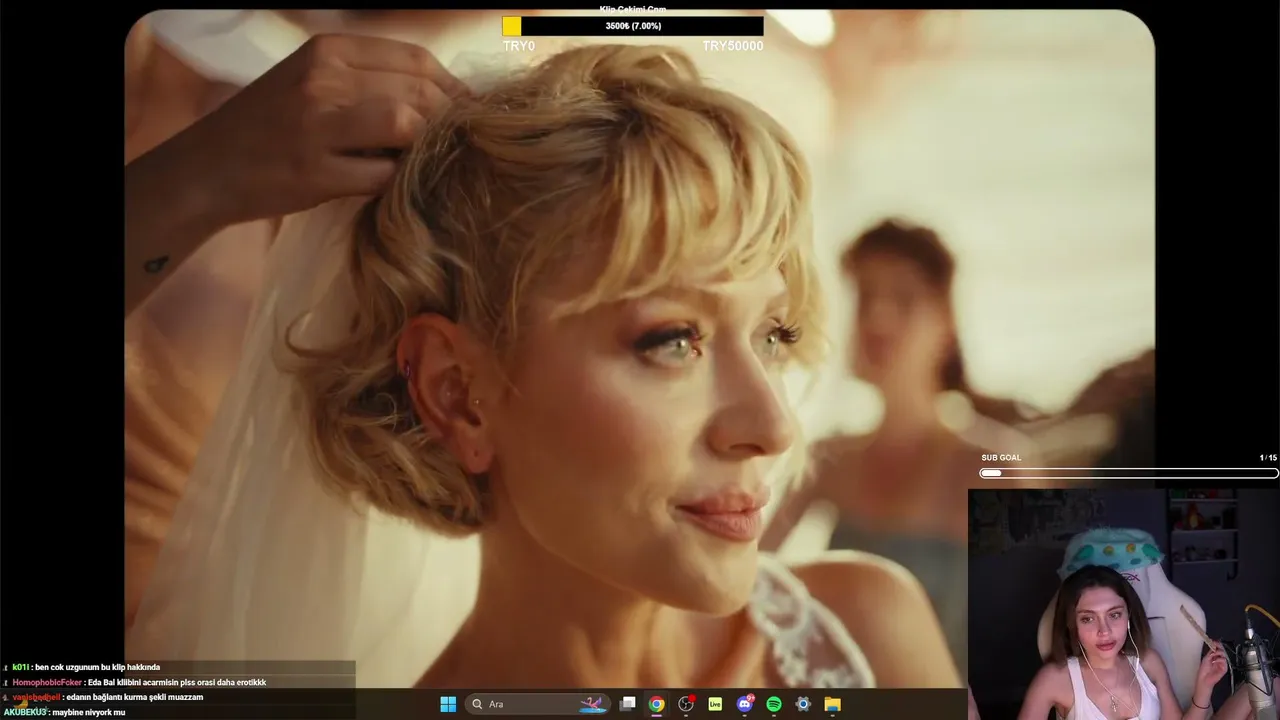The width and height of the screenshot is (1280, 720).
Task: Open Discord from the taskbar
Action: point(745,704)
